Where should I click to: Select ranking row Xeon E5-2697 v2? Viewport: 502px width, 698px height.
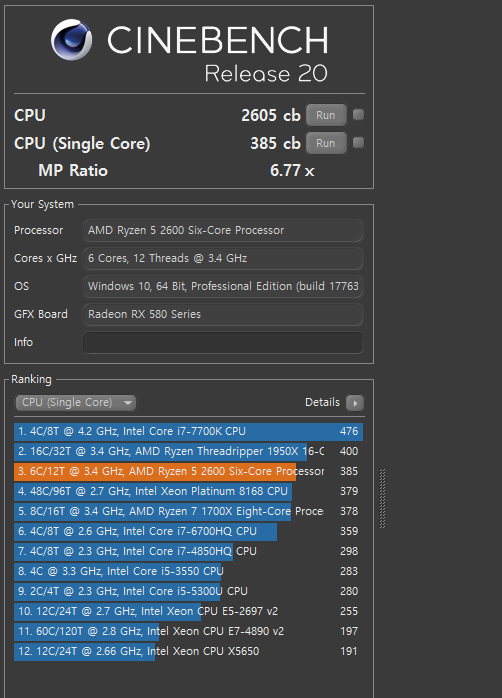(188, 611)
